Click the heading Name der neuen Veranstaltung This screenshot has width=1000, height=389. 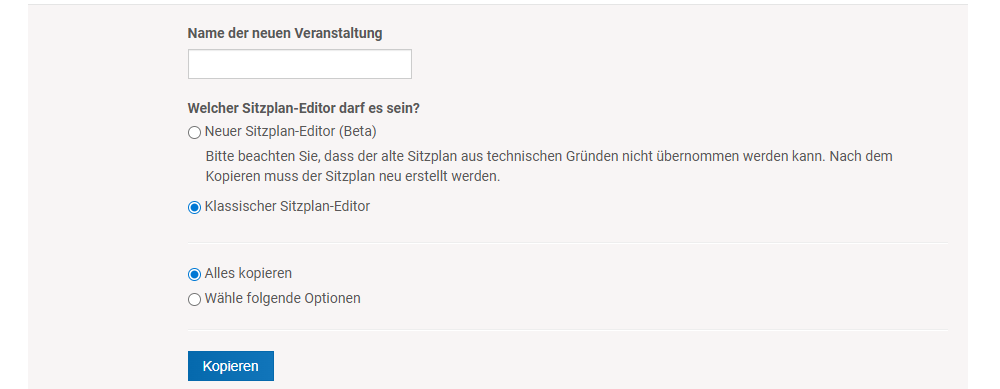285,34
